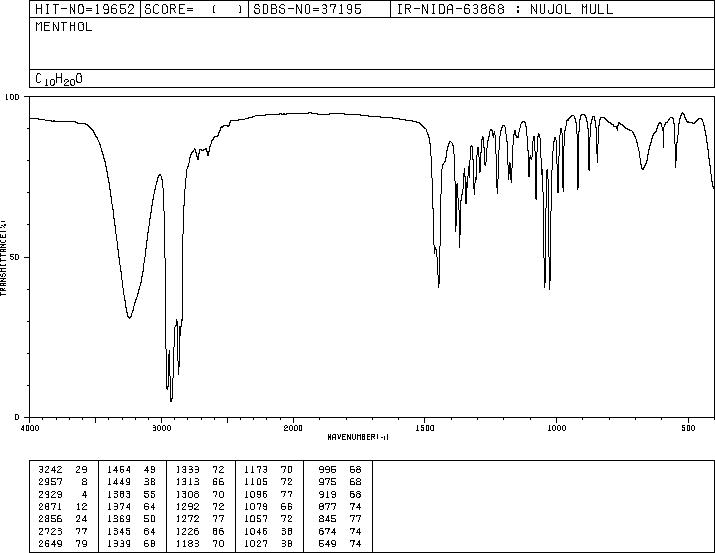The width and height of the screenshot is (715, 553).
Task: Pick the 1272 entry in the peak list
Action: [187, 519]
